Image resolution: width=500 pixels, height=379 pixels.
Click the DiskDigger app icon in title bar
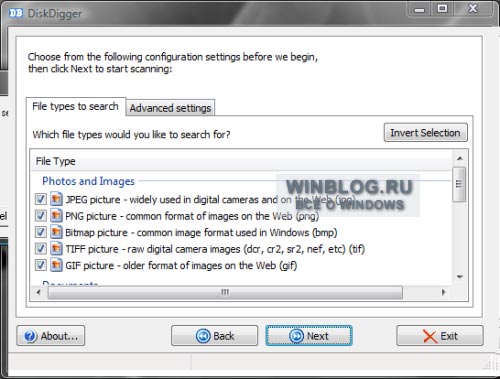tap(16, 13)
